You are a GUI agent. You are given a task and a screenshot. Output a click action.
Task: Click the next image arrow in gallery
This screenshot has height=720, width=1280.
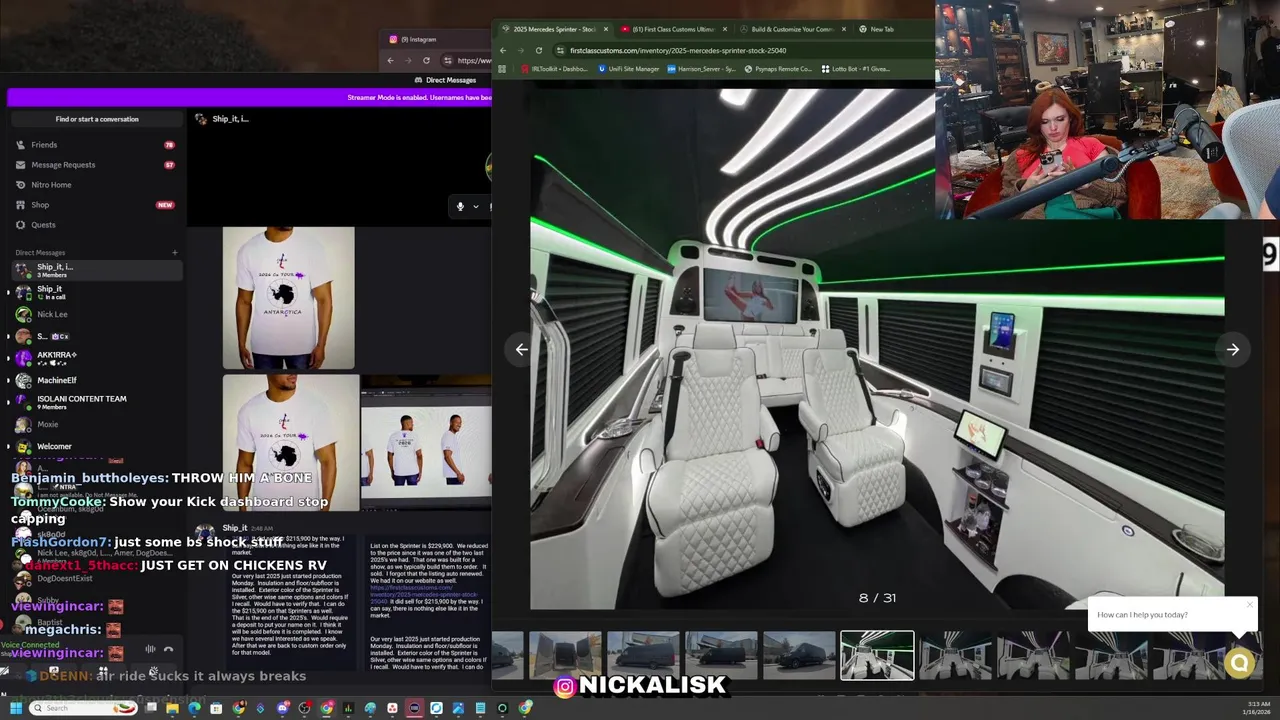click(x=1233, y=350)
